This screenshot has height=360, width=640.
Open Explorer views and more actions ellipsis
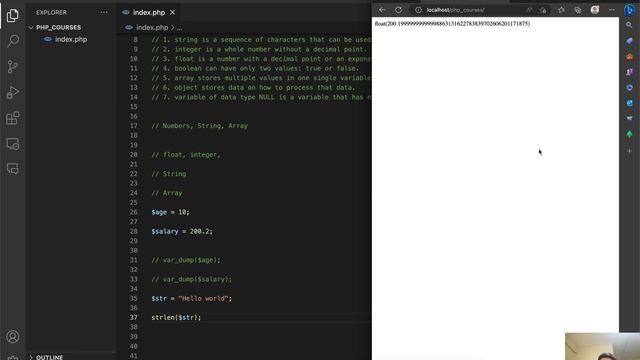click(x=104, y=12)
